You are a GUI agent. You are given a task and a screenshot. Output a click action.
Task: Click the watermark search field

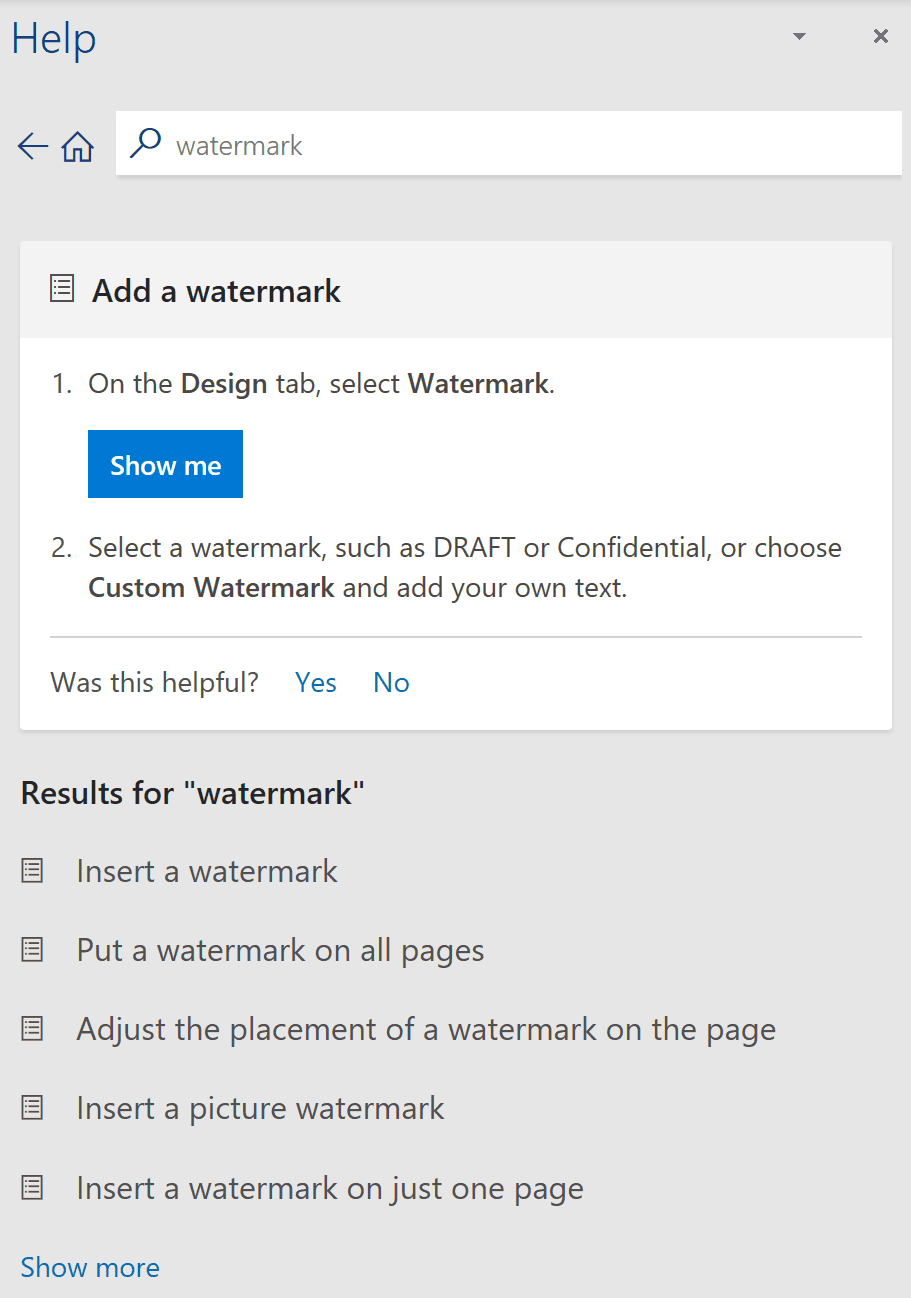click(x=520, y=146)
